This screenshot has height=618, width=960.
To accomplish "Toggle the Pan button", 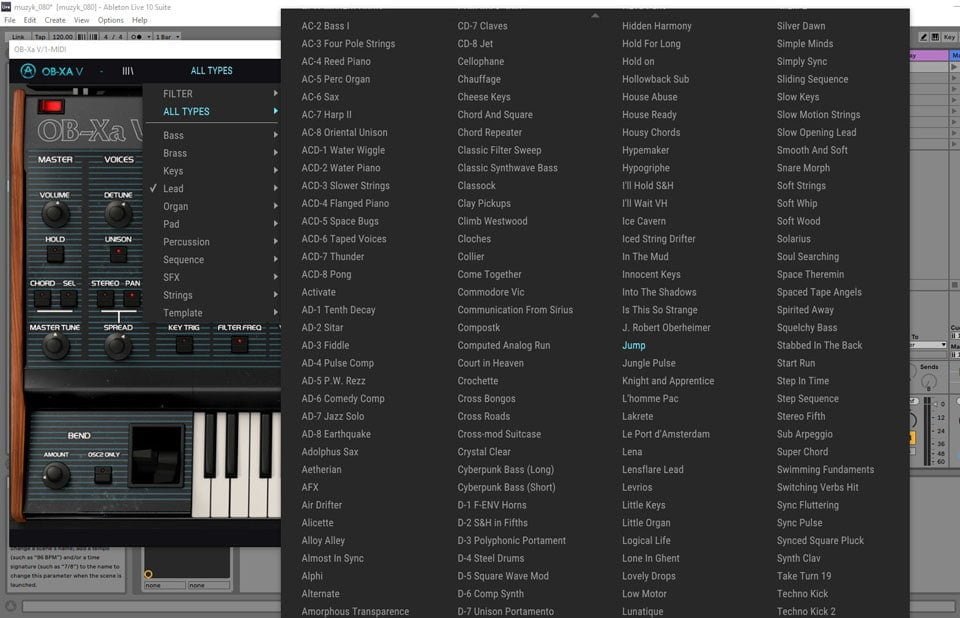I will (x=132, y=298).
